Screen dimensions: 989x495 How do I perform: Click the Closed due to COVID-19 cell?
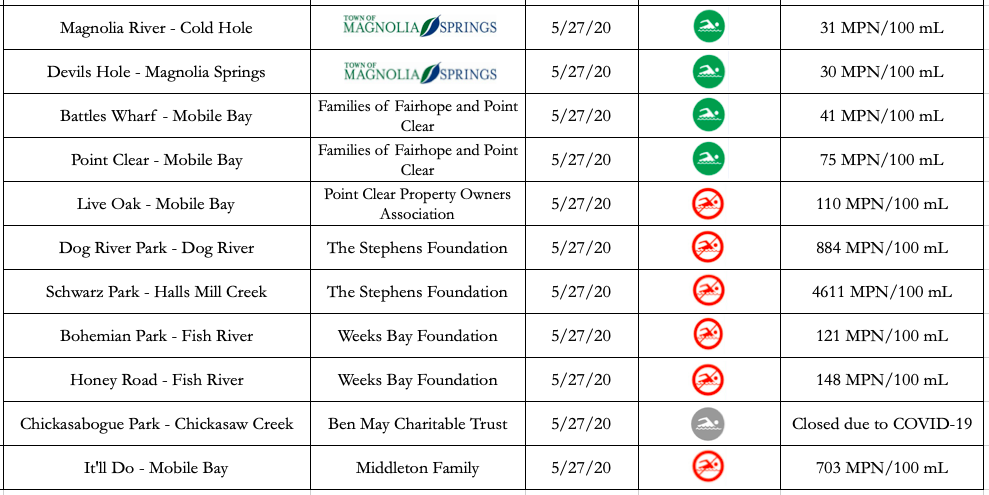coord(884,424)
